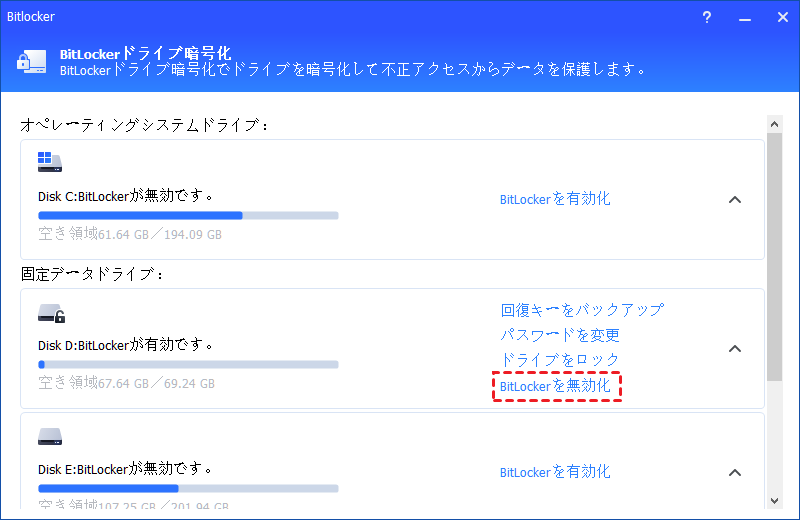Click the Windows system drive C icon
Viewport: 800px width, 520px height.
pyautogui.click(x=50, y=161)
